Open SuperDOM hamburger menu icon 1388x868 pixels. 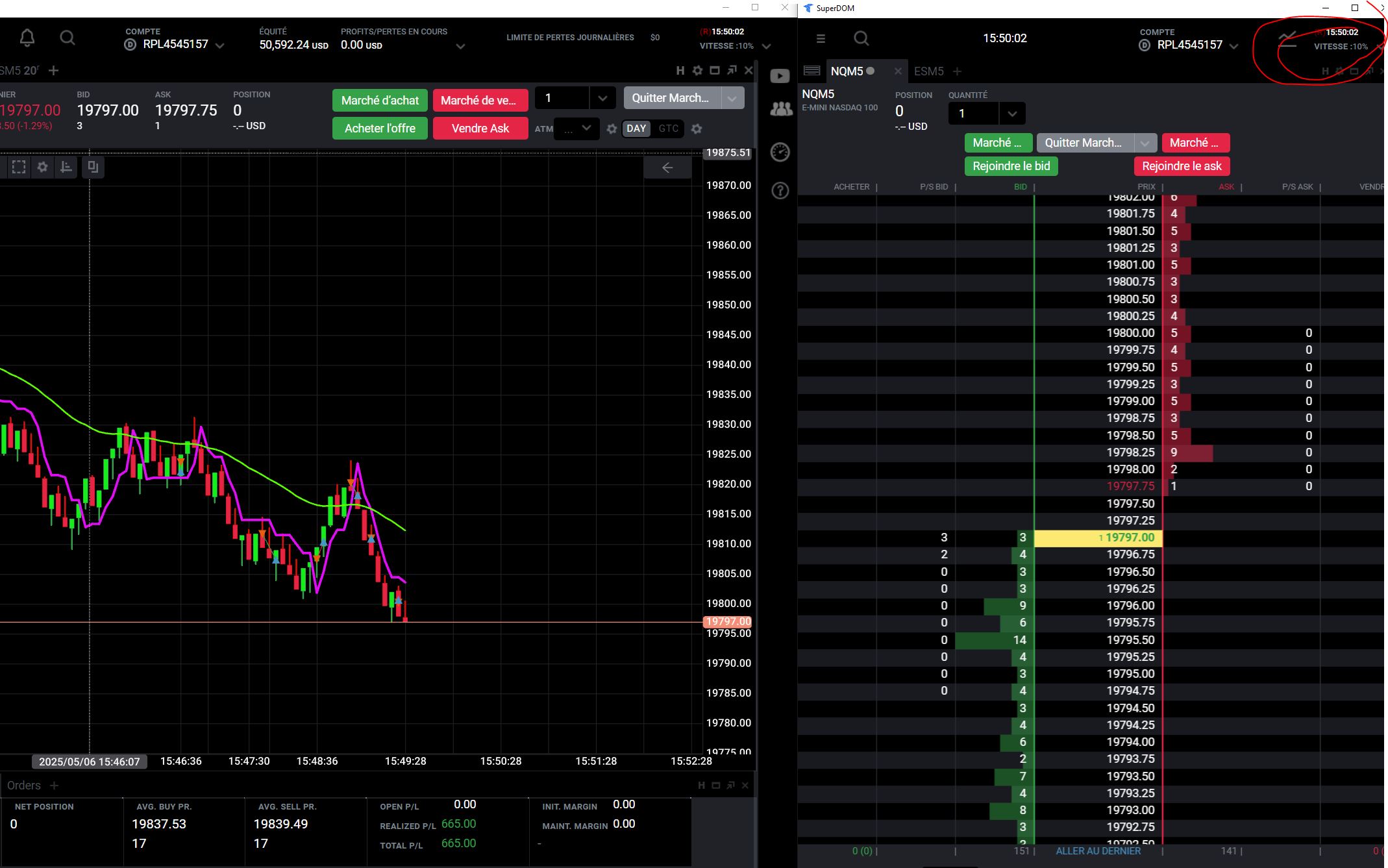point(821,38)
